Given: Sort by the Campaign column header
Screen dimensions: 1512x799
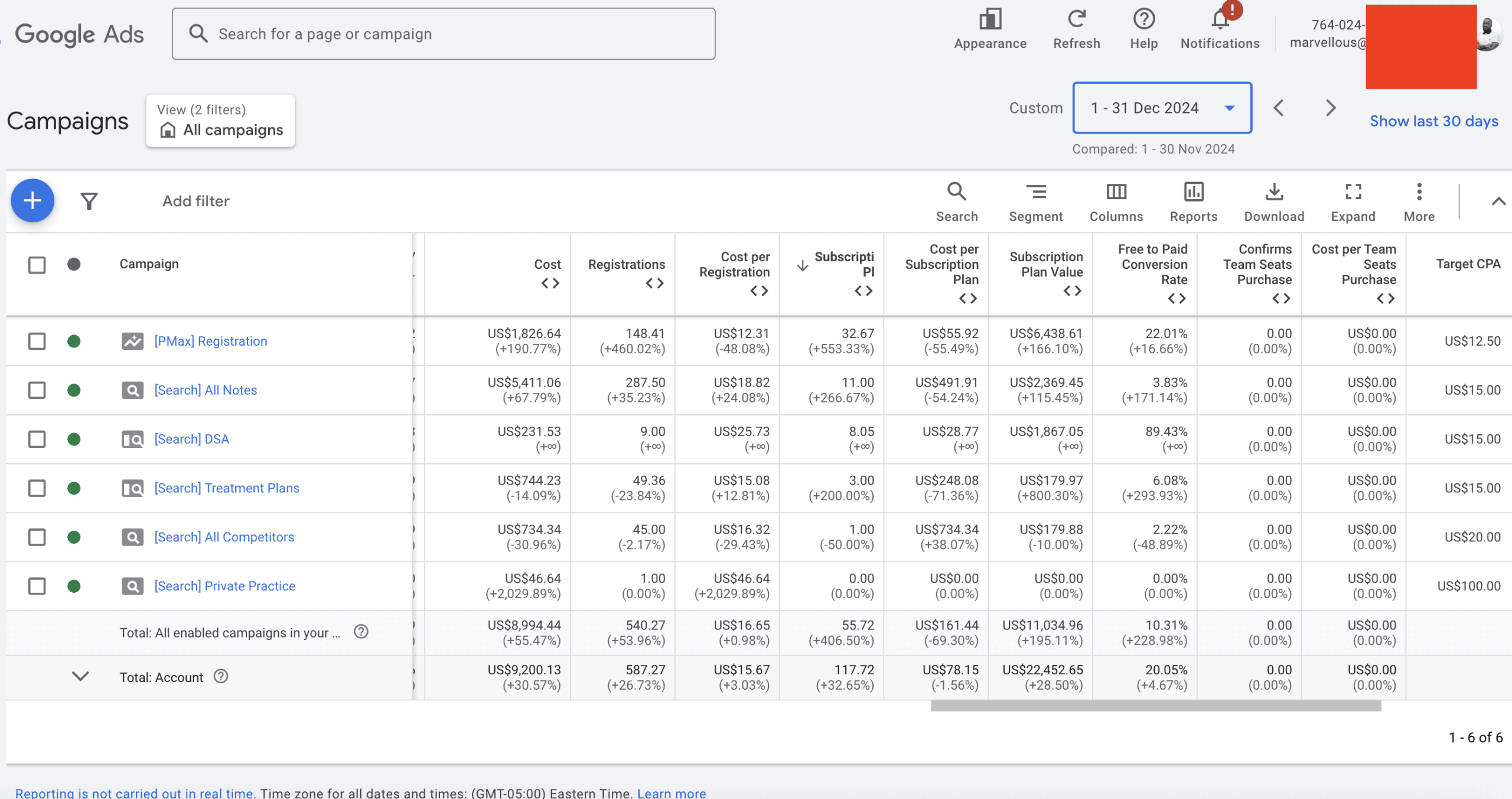Looking at the screenshot, I should (x=149, y=264).
